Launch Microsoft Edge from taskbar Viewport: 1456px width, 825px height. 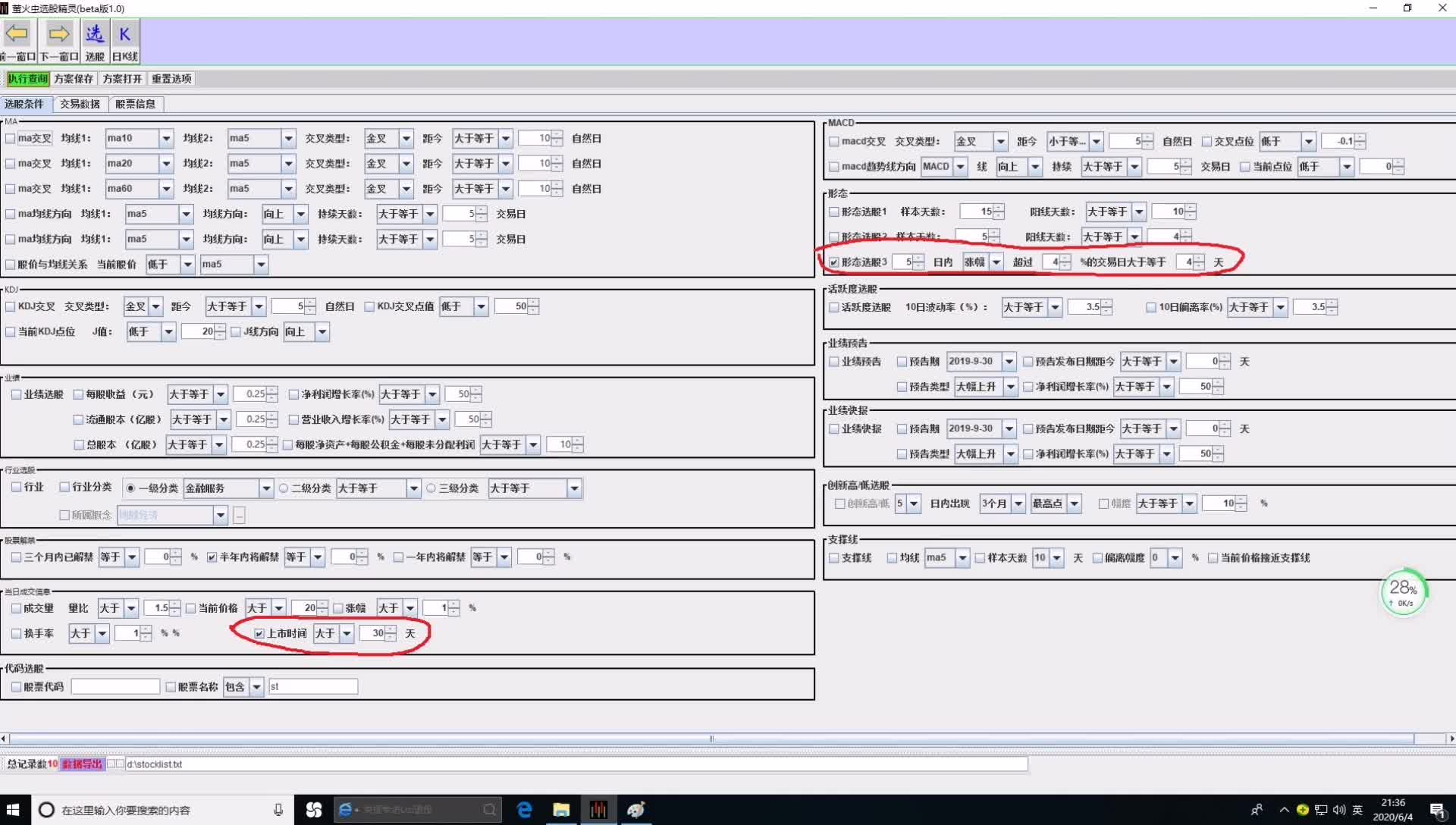(x=524, y=810)
